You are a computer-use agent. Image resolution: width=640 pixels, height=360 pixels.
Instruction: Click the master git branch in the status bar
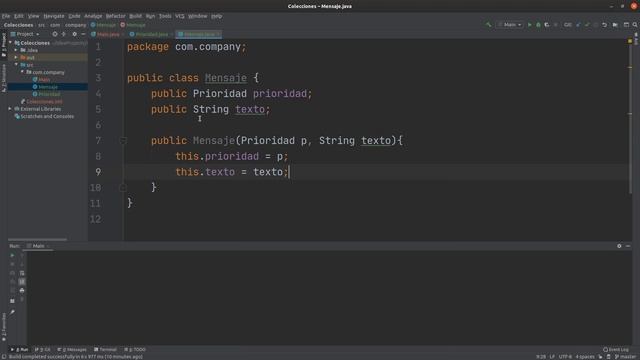pos(626,357)
